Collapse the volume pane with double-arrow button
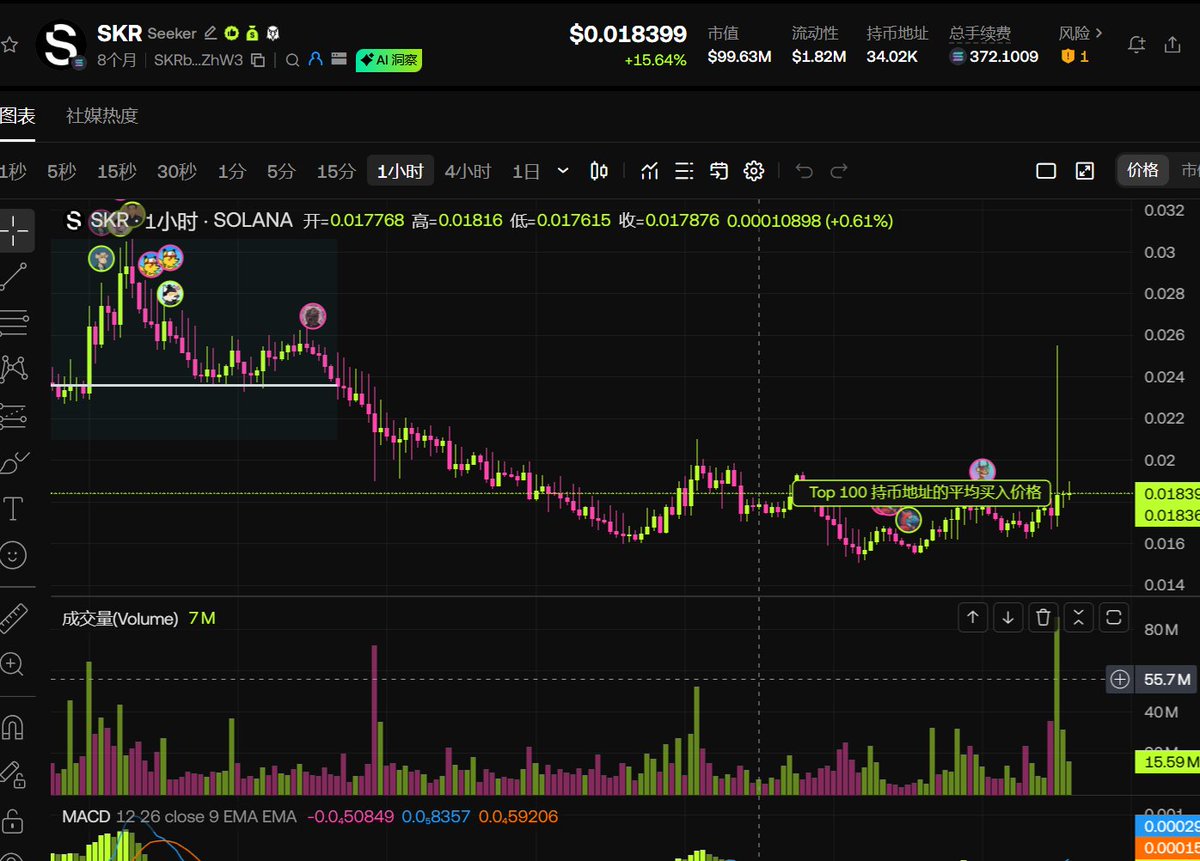This screenshot has width=1200, height=861. [x=1078, y=617]
